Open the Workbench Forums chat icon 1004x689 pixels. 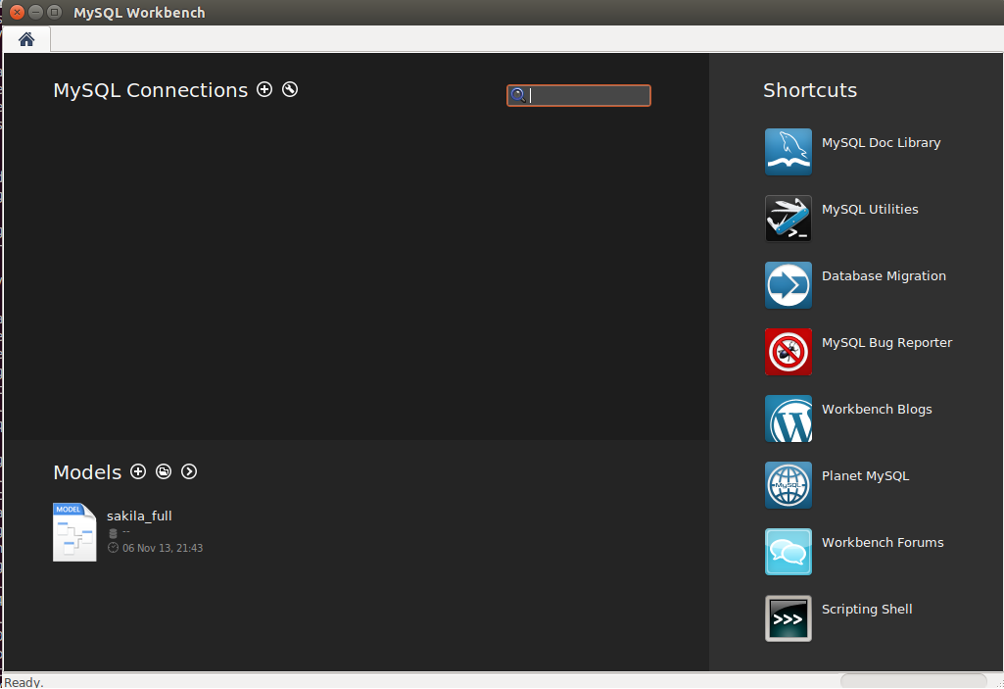pos(788,551)
